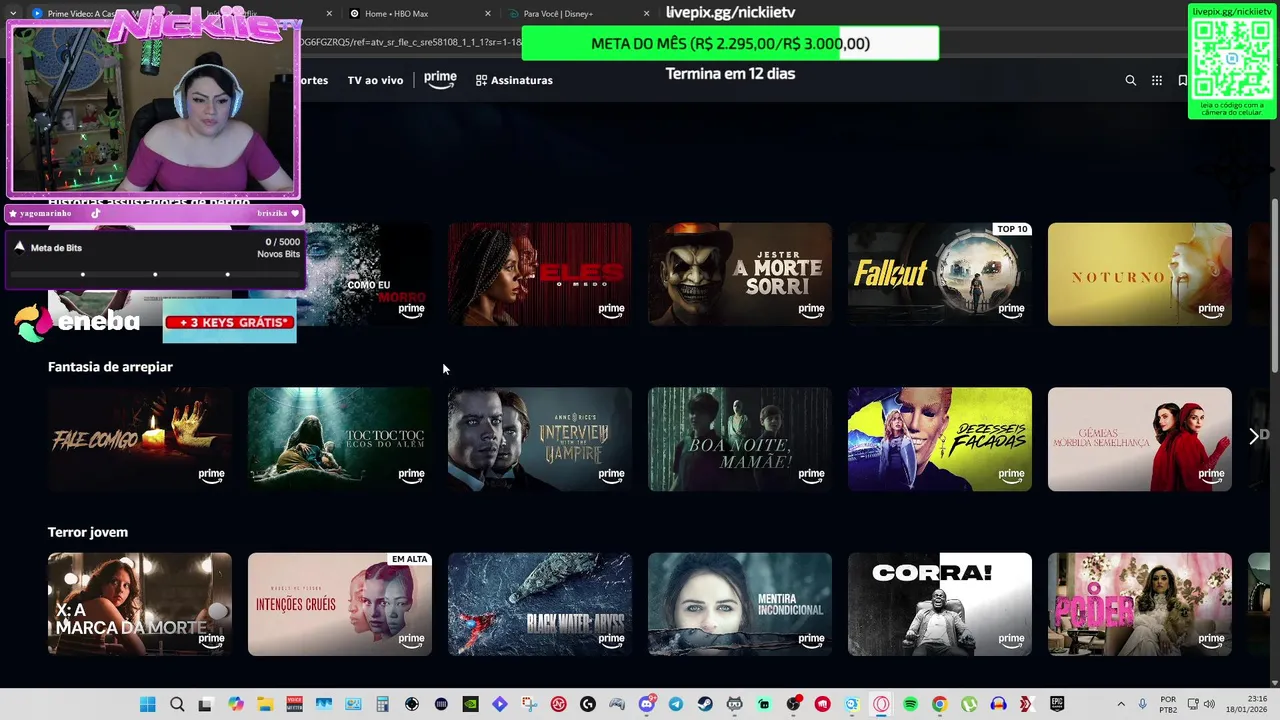Open the Poder title card

1140,604
